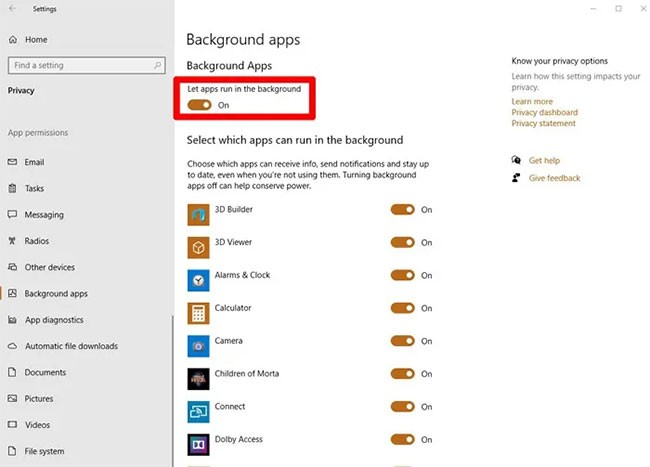Click the Children of Morta icon
This screenshot has height=467, width=650.
click(x=198, y=379)
